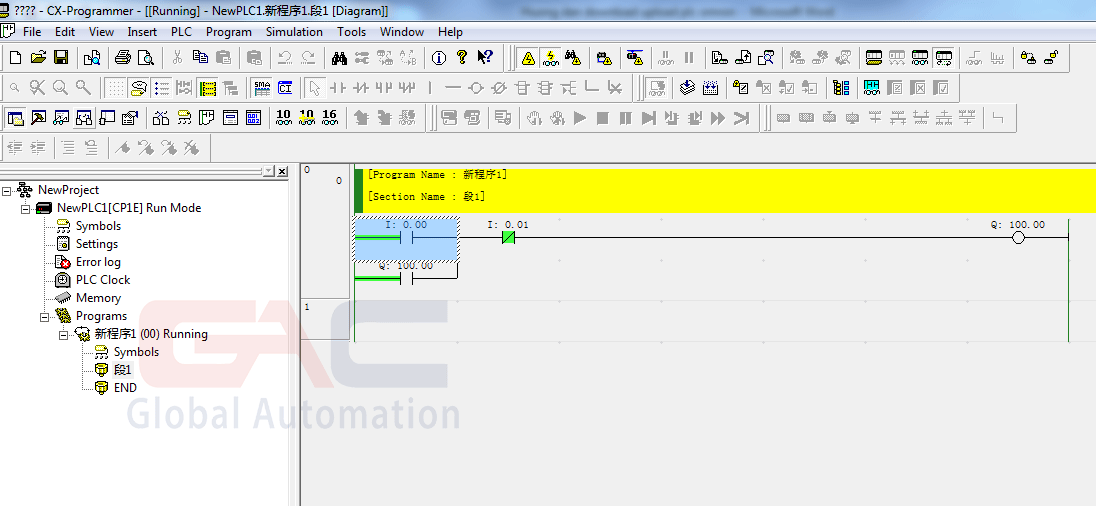
Task: Open the workspace panel dropdown arrow
Action: click(x=269, y=172)
